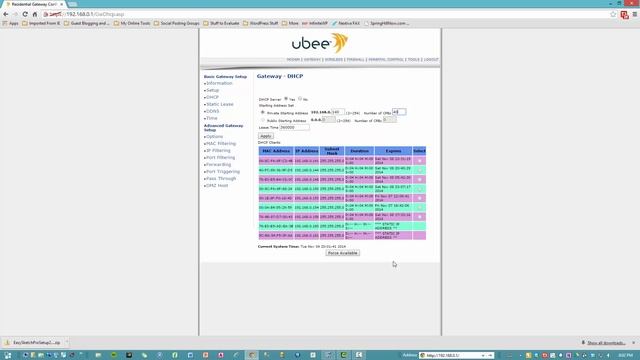Select the fifth DHCP client row radio
Viewport: 640px width, 360px height.
[419, 198]
